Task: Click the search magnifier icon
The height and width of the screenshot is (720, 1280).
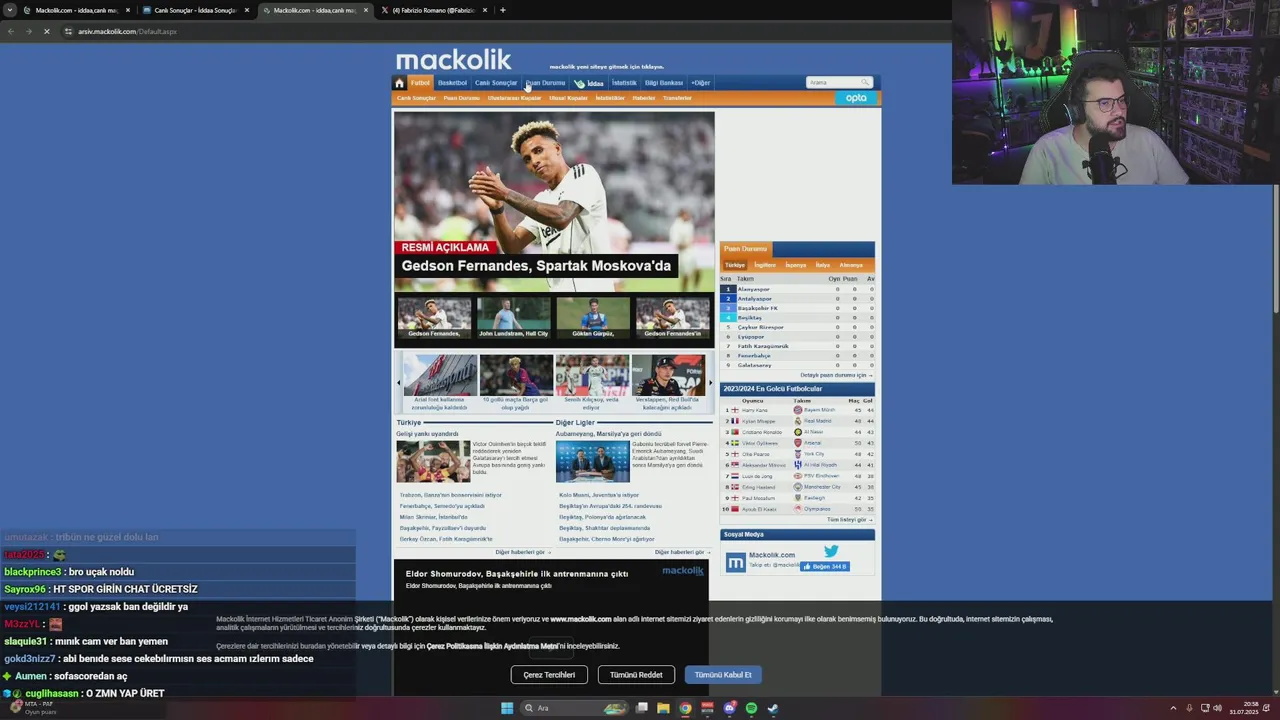Action: 866,82
